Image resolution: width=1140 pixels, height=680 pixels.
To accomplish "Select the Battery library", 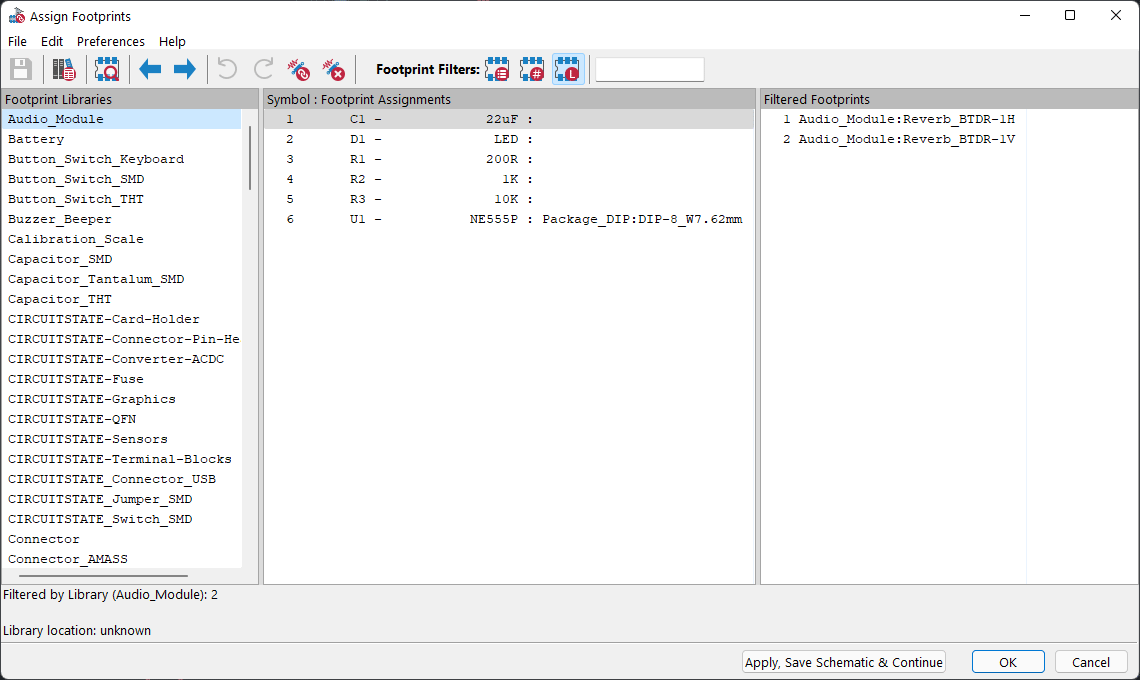I will click(x=121, y=139).
